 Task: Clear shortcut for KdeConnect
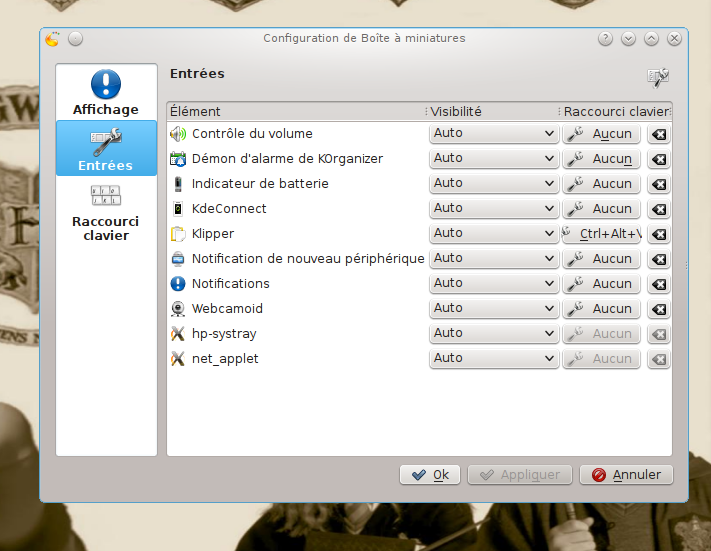click(x=659, y=209)
